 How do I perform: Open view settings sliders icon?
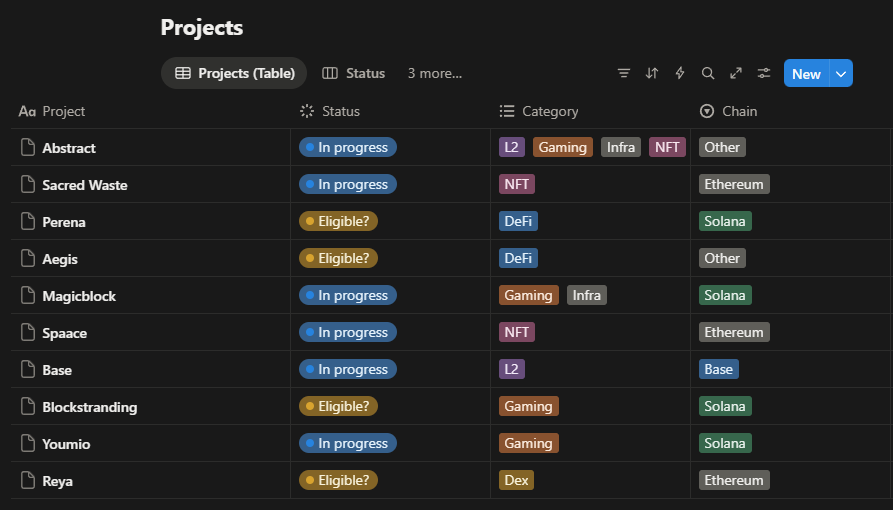(x=764, y=73)
